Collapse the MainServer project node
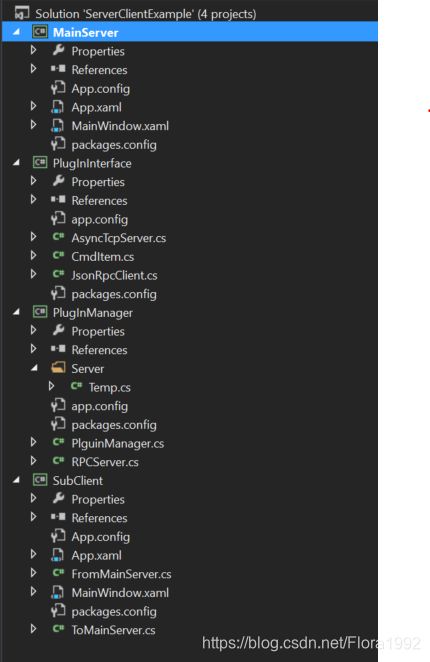Image resolution: width=430 pixels, height=662 pixels. tap(16, 32)
